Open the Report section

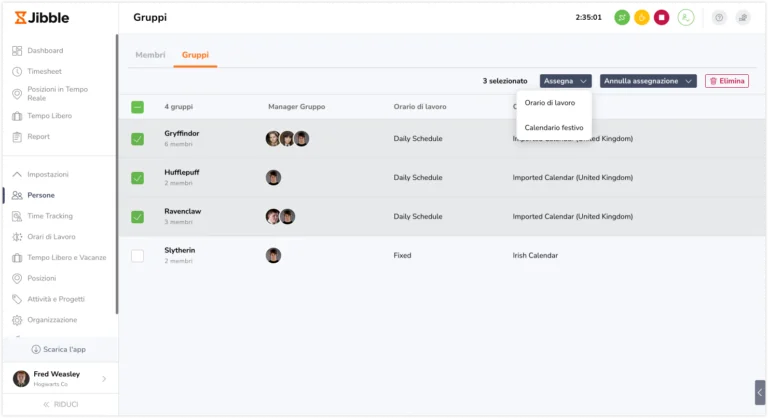tap(38, 137)
